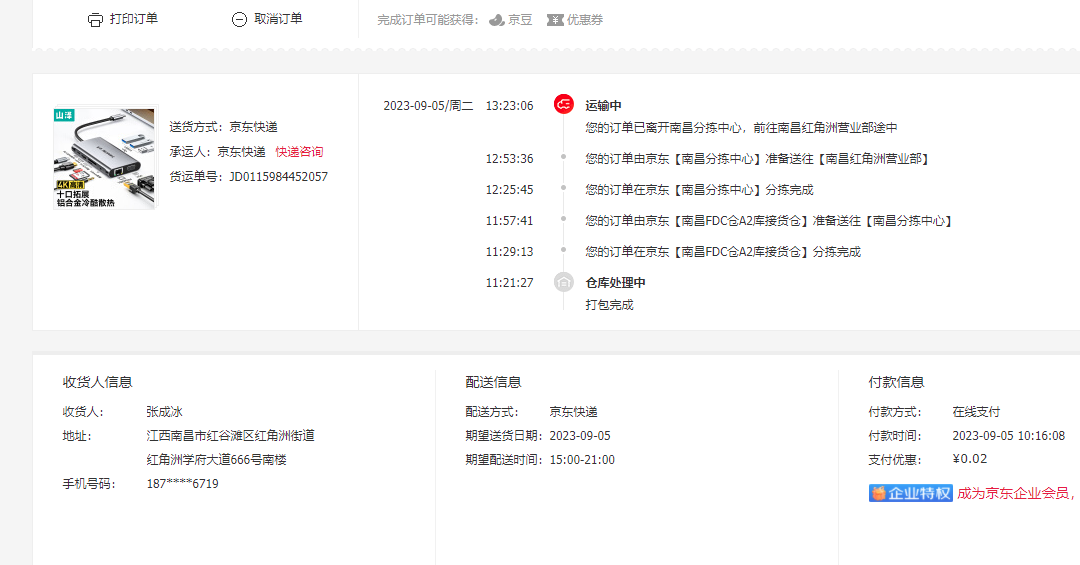Click the printer icon beside 打印订单

(x=95, y=20)
